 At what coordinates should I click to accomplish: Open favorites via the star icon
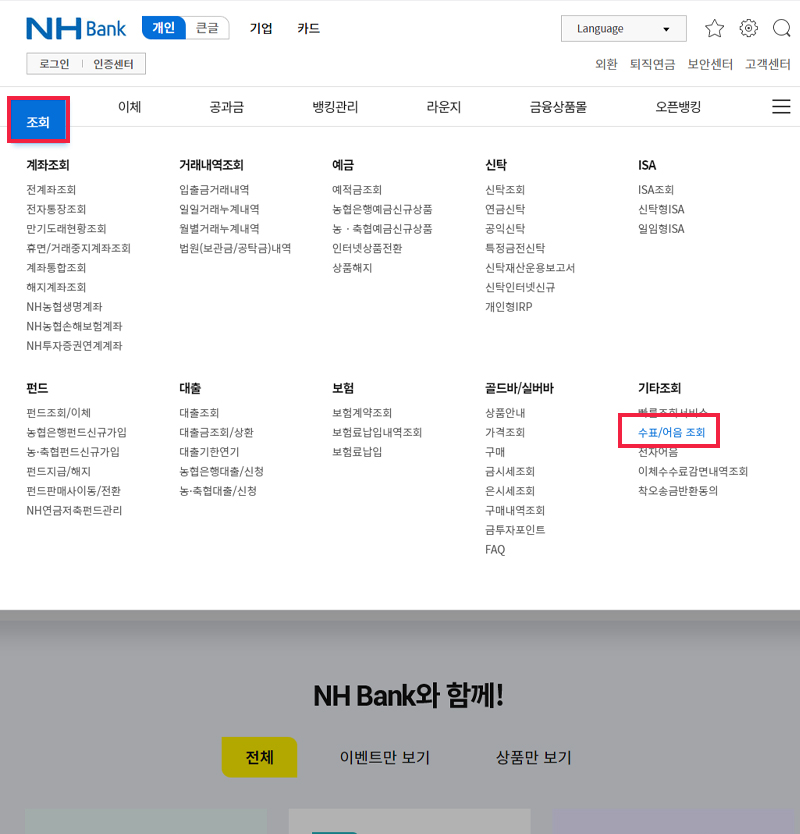(714, 28)
